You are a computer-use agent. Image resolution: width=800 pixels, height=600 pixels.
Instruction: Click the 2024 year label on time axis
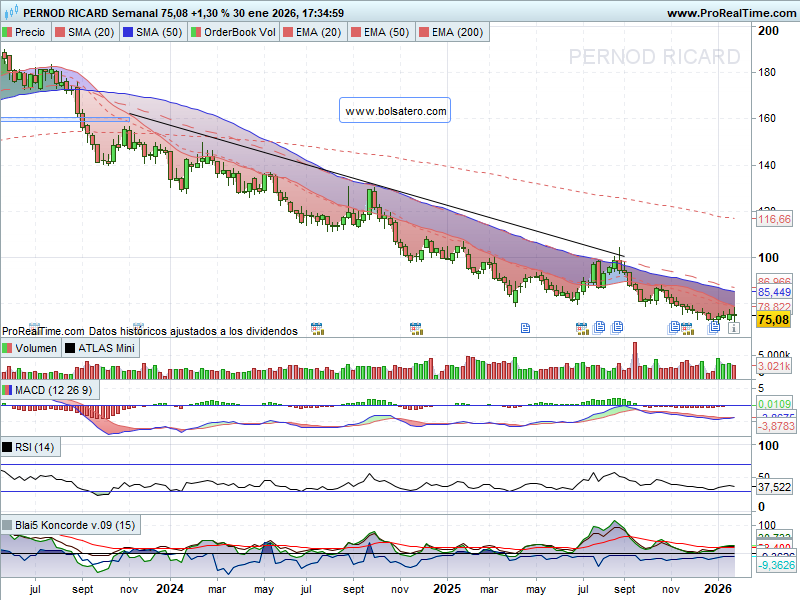coord(170,589)
